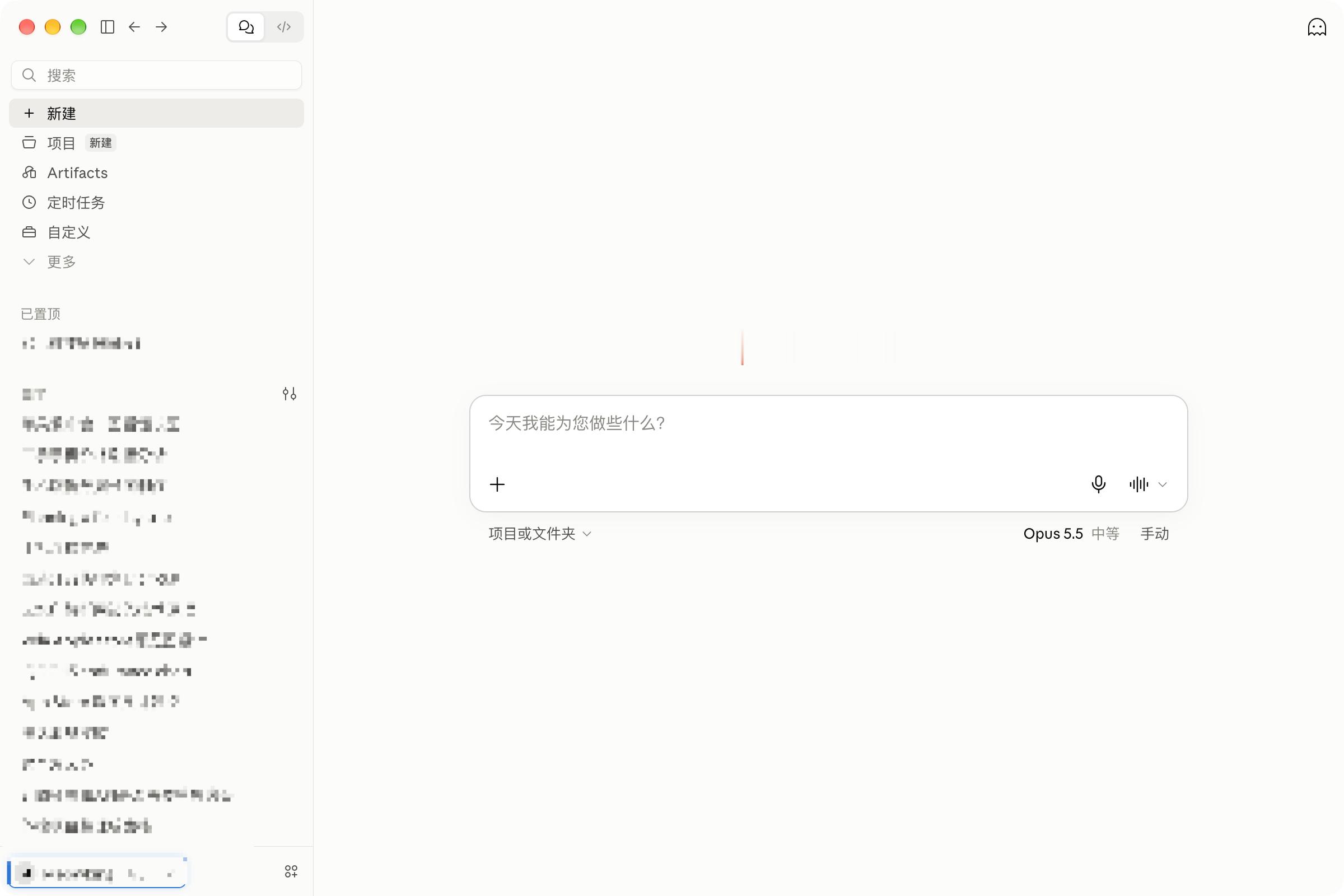Image resolution: width=1344 pixels, height=896 pixels.
Task: Open the pinned chat under 已置顶
Action: [157, 343]
